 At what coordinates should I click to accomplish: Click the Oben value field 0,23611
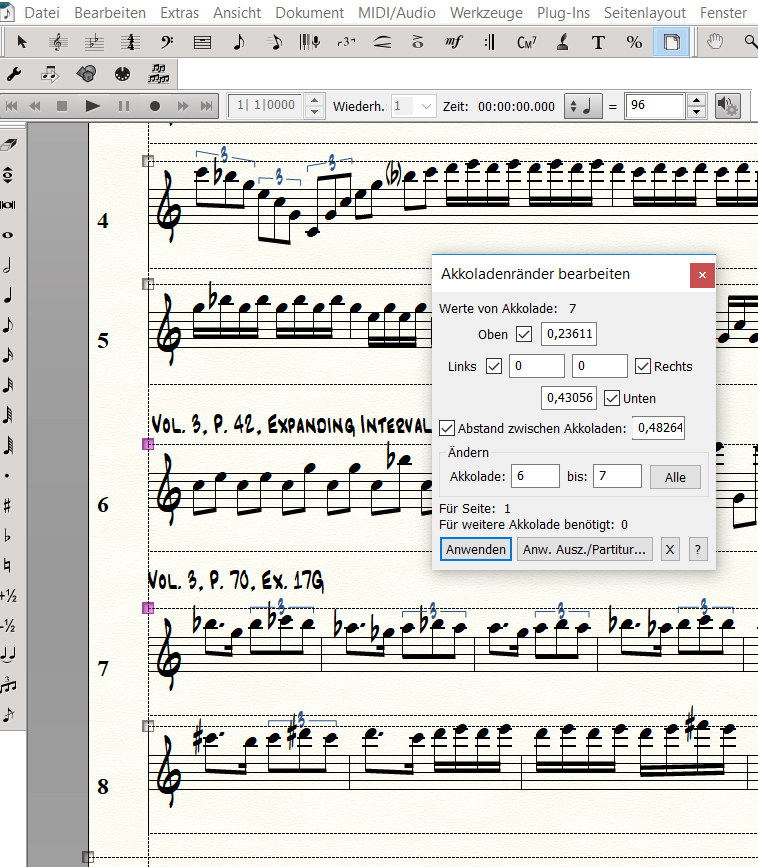[x=569, y=334]
